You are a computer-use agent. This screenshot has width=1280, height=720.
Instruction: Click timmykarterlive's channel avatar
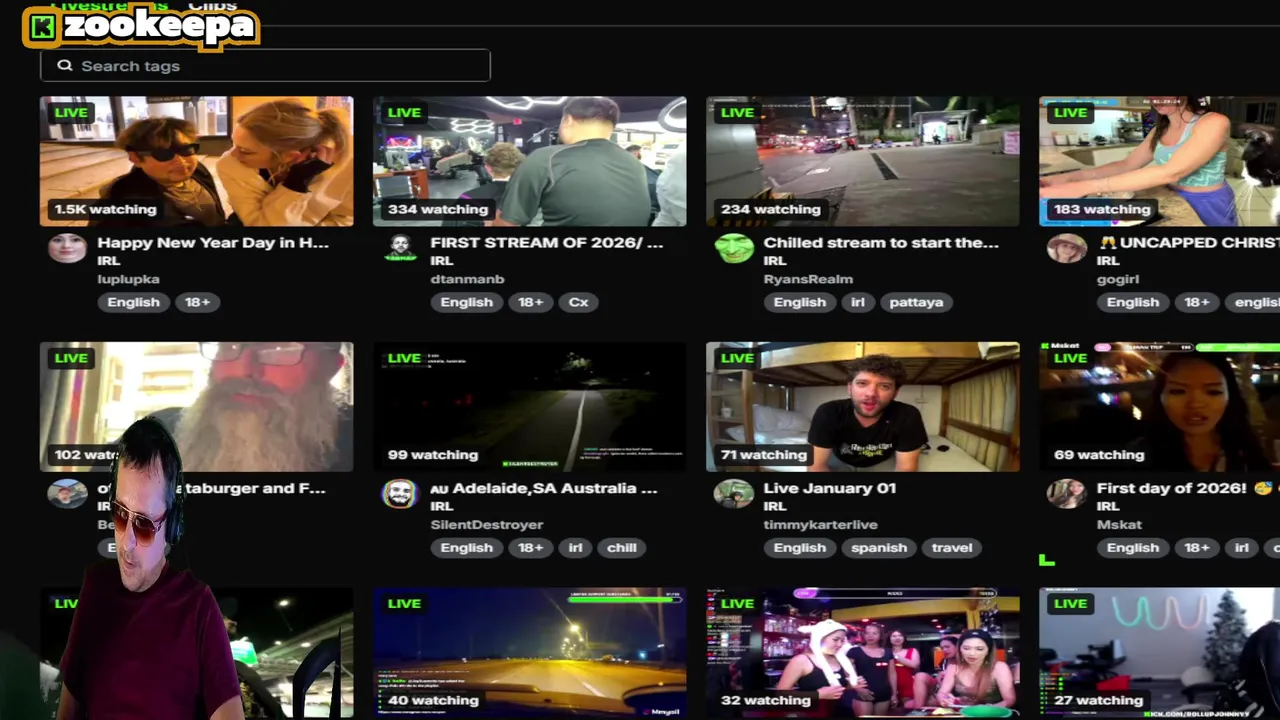point(733,493)
